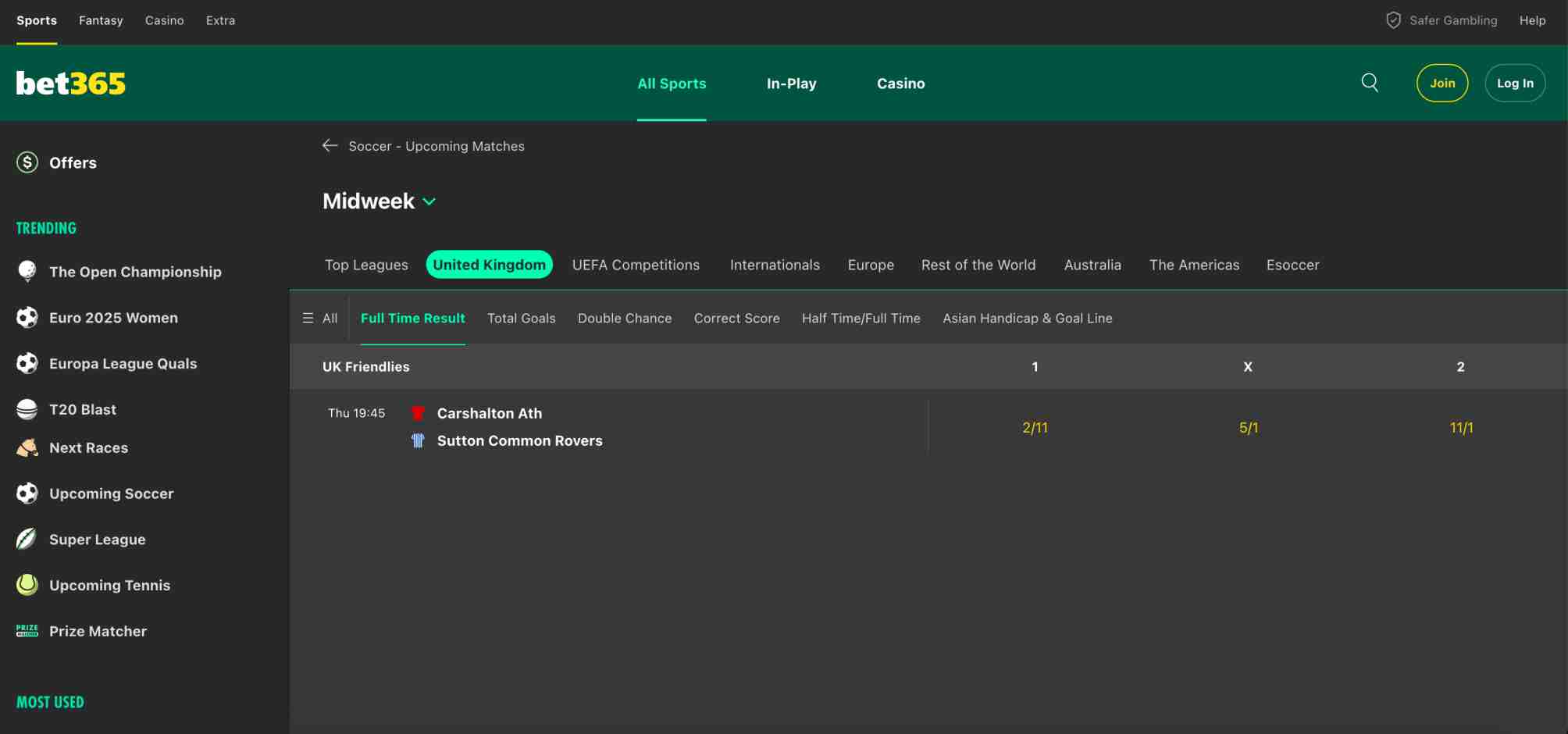Click the back arrow beside Soccer - Upcoming Matches

[x=330, y=145]
